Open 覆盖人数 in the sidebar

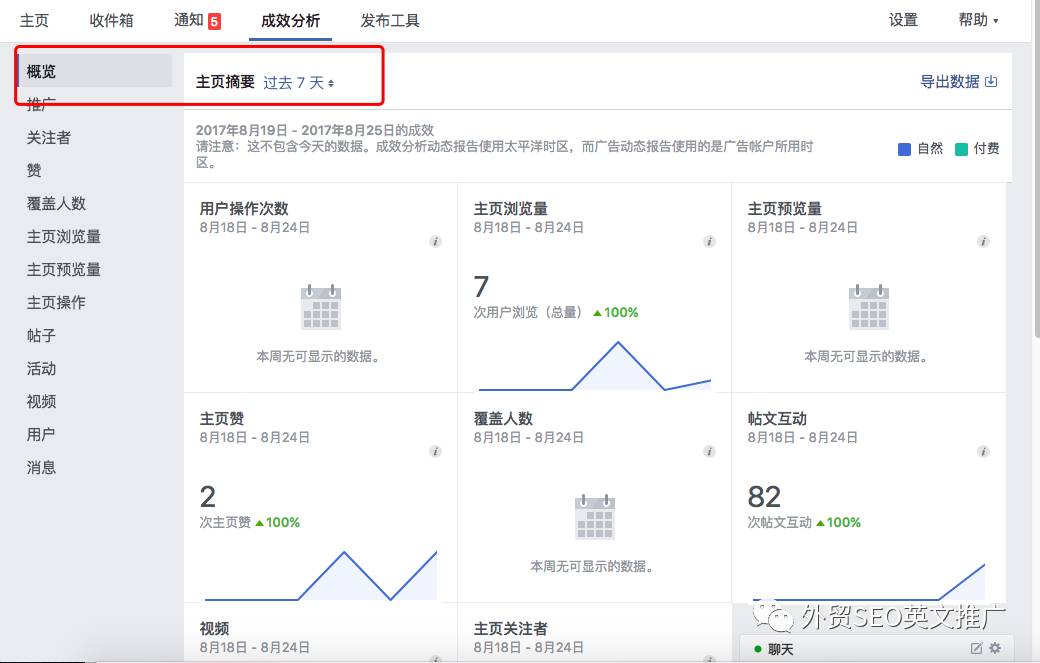(56, 204)
